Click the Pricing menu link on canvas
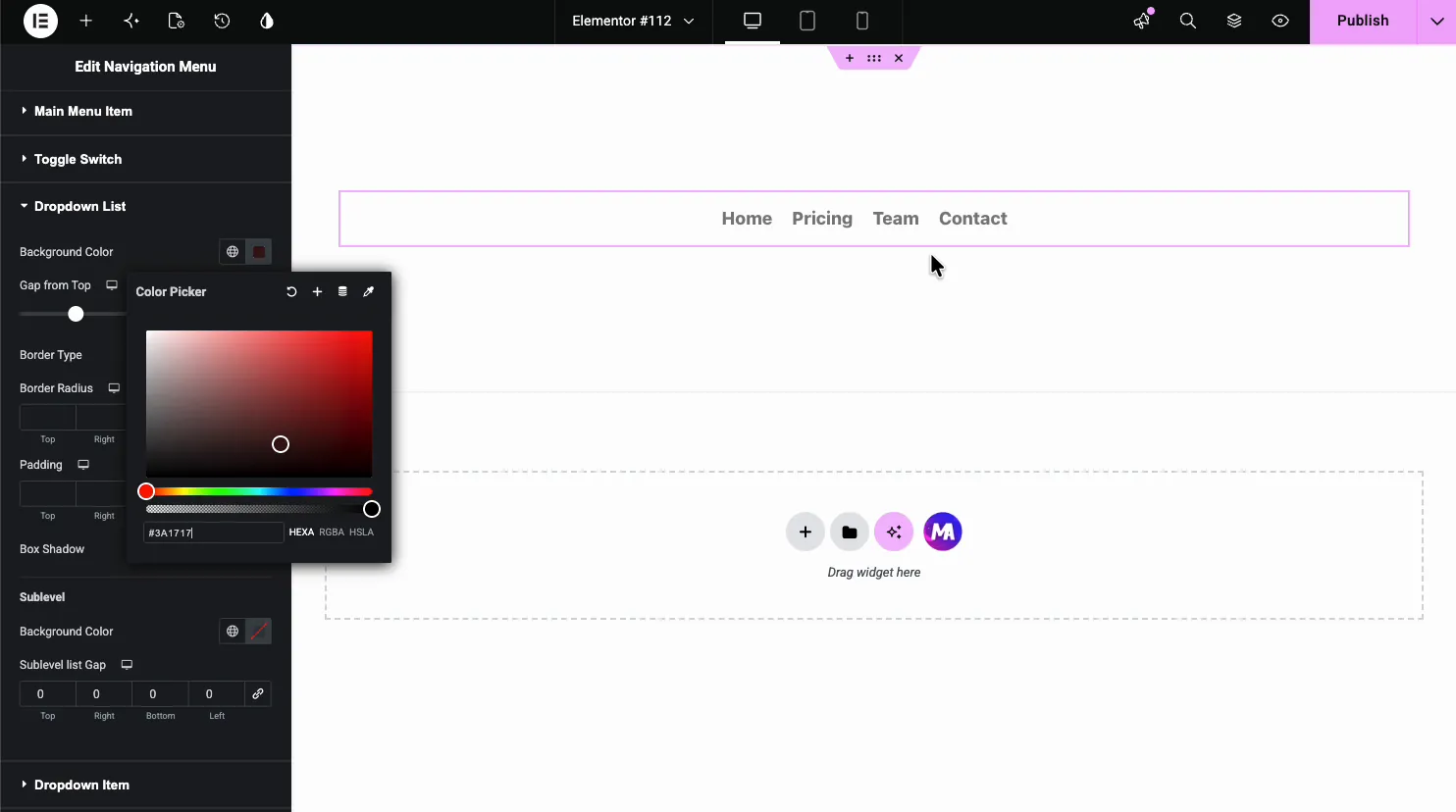The image size is (1456, 812). coord(822,219)
